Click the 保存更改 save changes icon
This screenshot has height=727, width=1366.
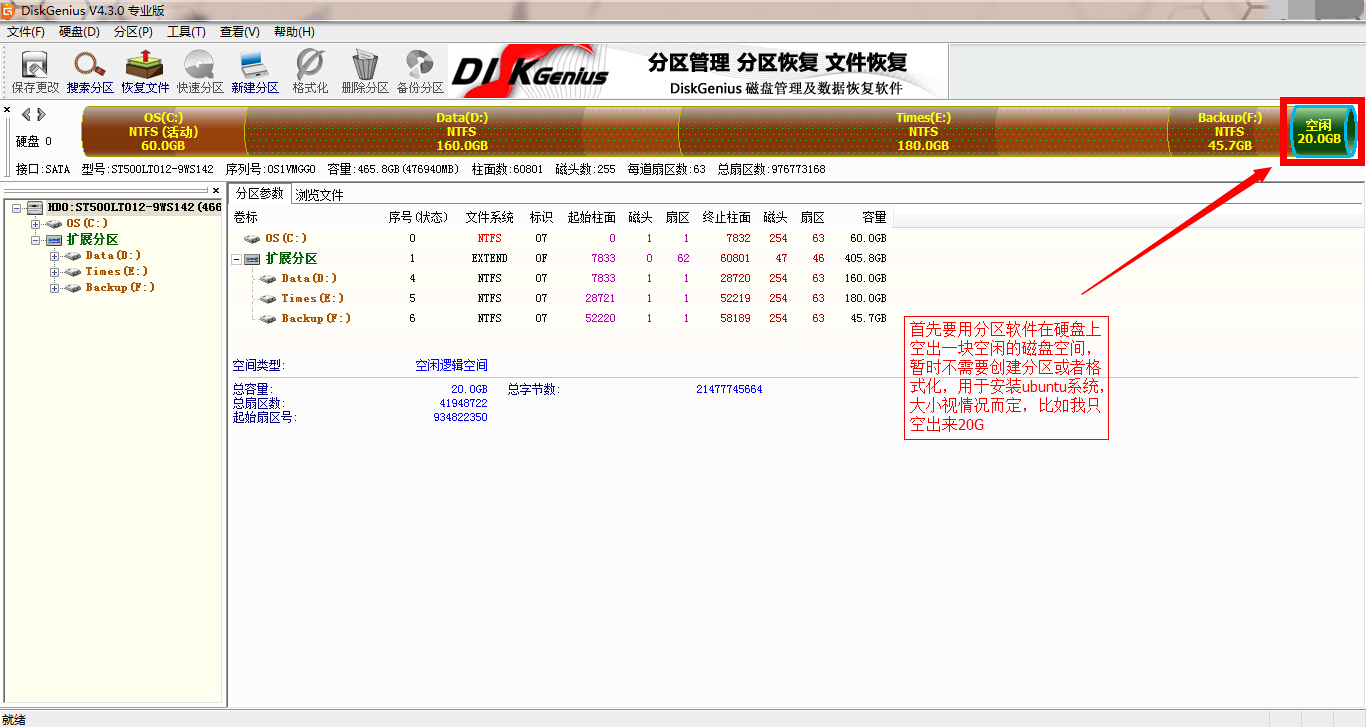pos(35,72)
